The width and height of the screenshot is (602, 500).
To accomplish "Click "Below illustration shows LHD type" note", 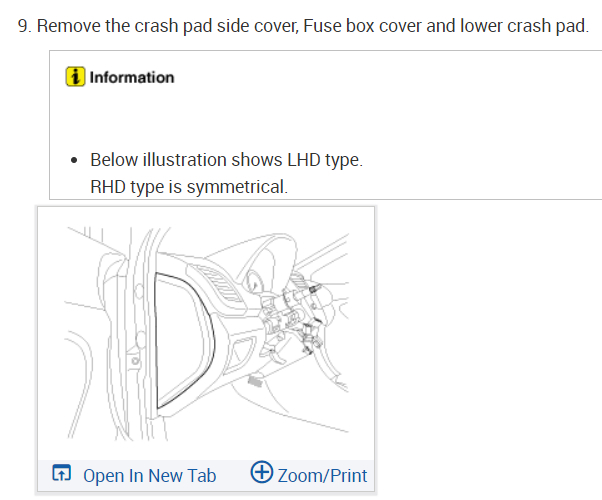I will (x=225, y=160).
